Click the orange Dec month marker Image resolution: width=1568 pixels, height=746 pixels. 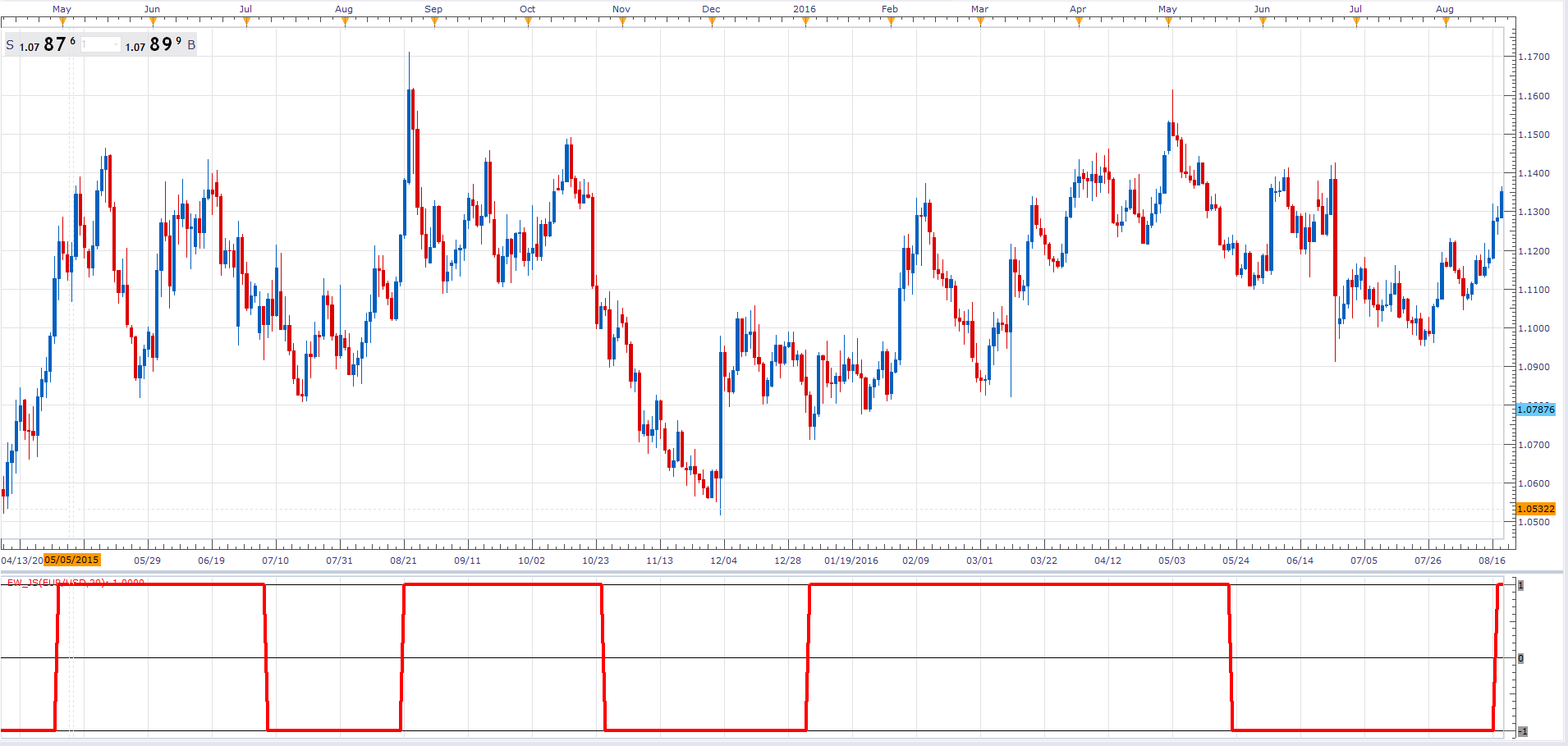pyautogui.click(x=712, y=22)
